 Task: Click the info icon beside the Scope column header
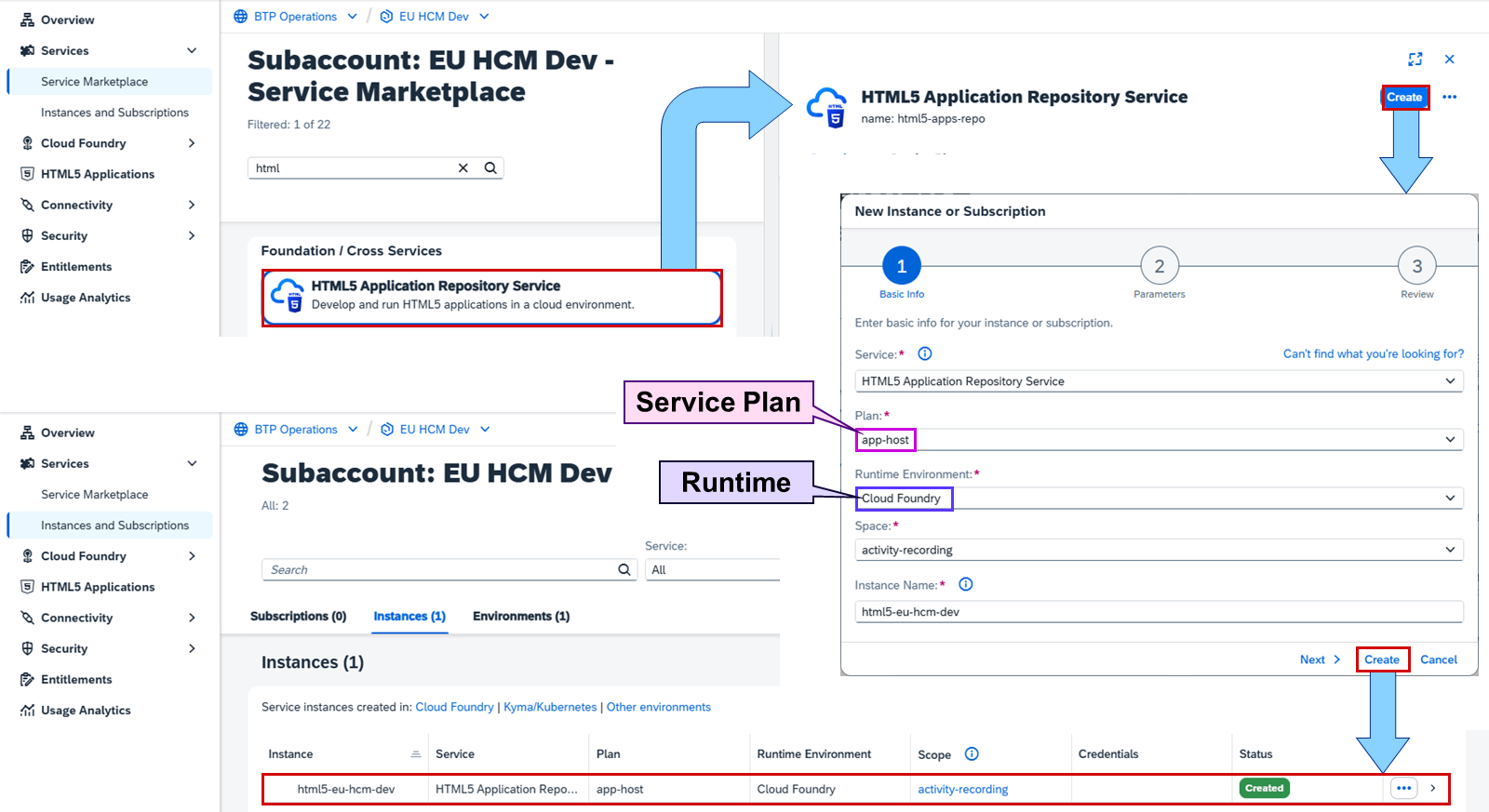[972, 754]
